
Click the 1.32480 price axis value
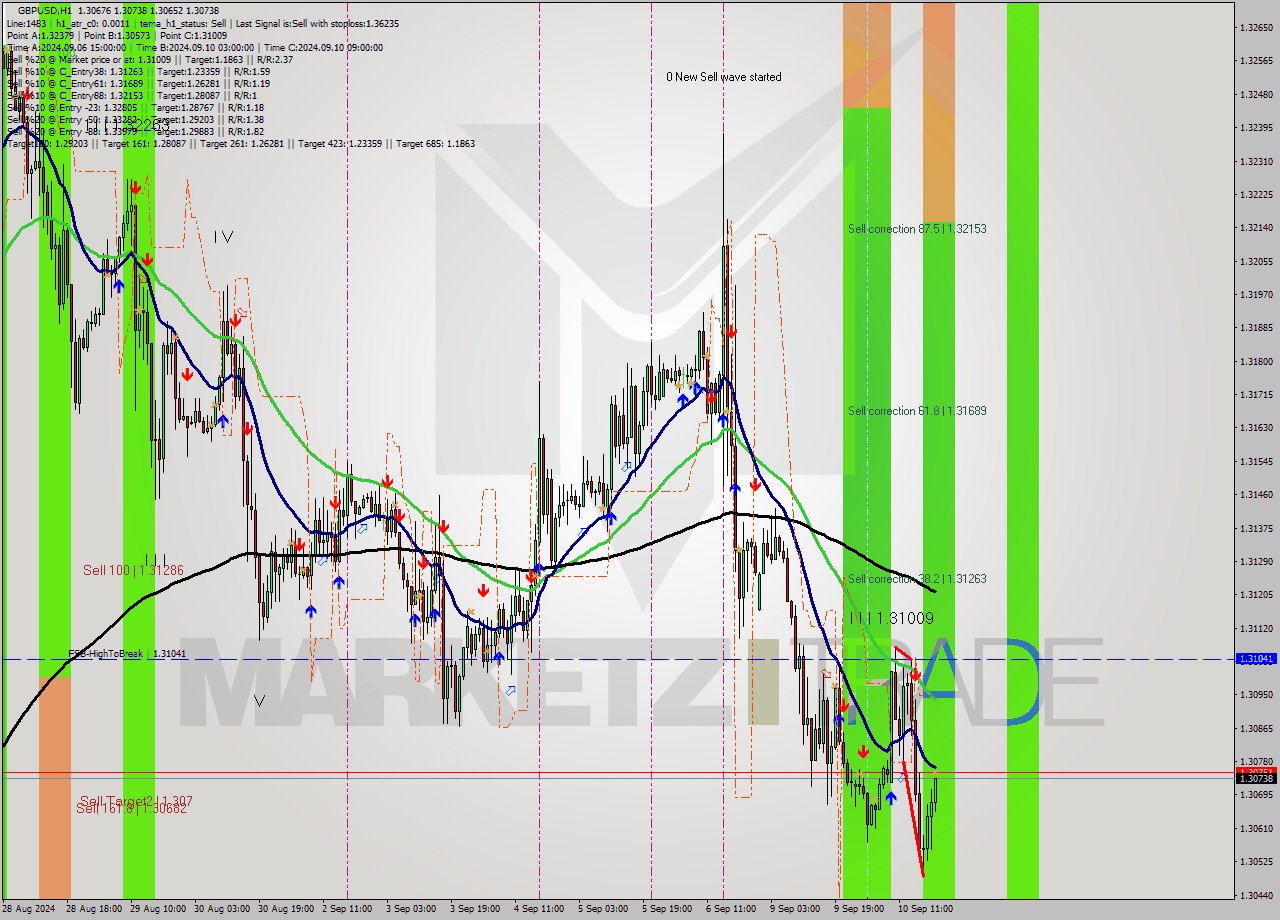click(x=1255, y=95)
